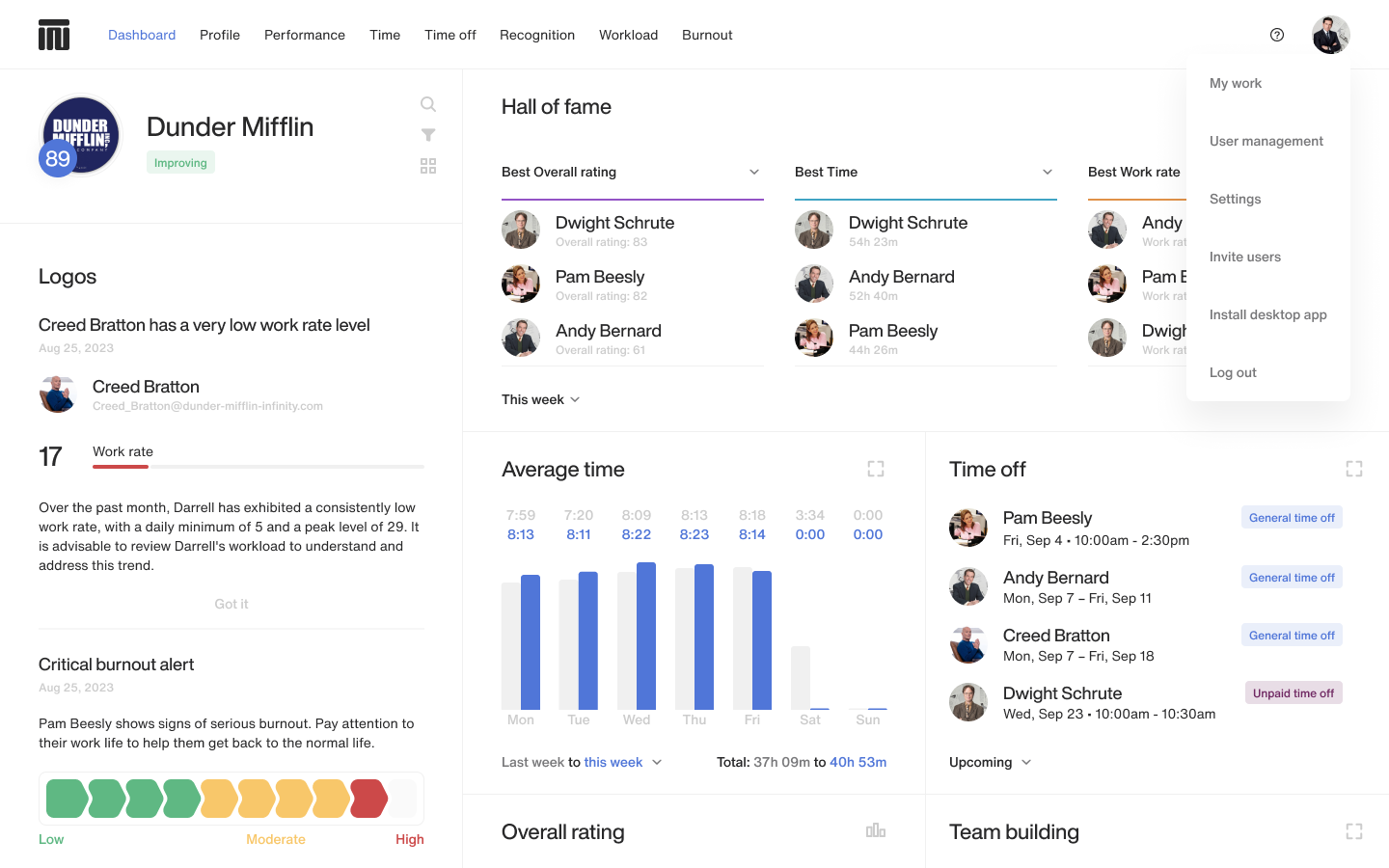Expand the Time off widget to fullscreen
Screen dimensions: 1389x868
point(1353,468)
